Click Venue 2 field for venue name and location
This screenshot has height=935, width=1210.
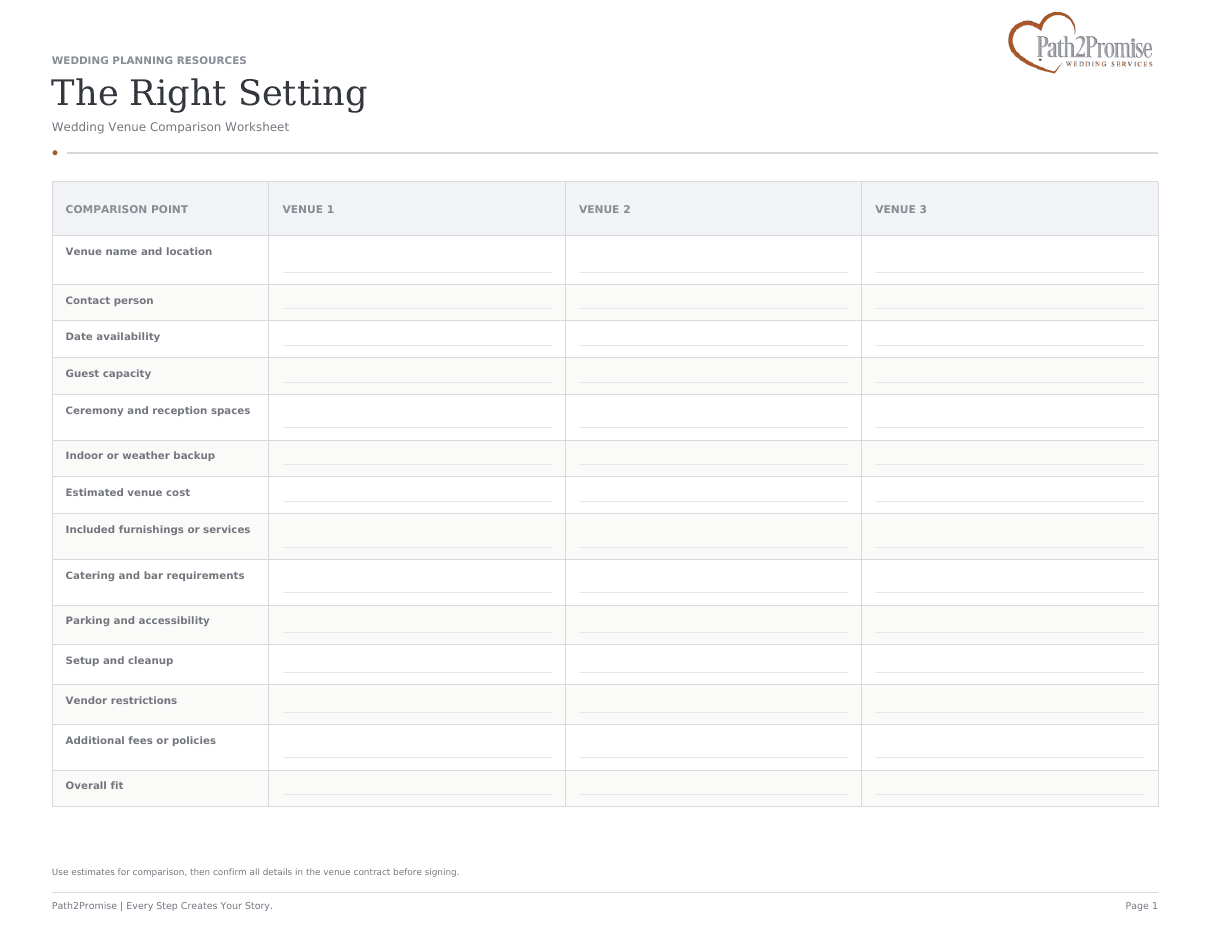coord(713,260)
